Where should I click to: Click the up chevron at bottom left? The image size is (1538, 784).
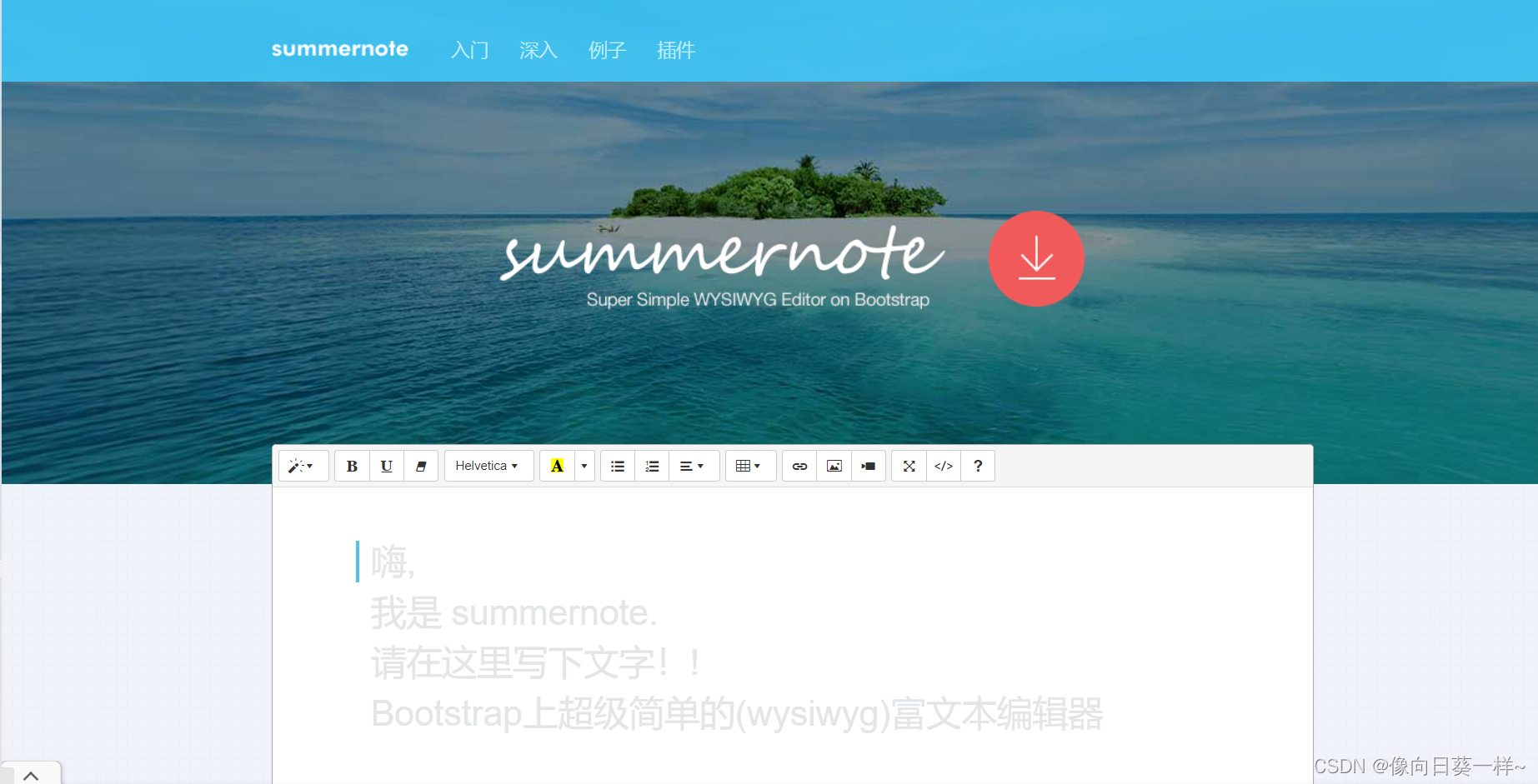[x=31, y=775]
